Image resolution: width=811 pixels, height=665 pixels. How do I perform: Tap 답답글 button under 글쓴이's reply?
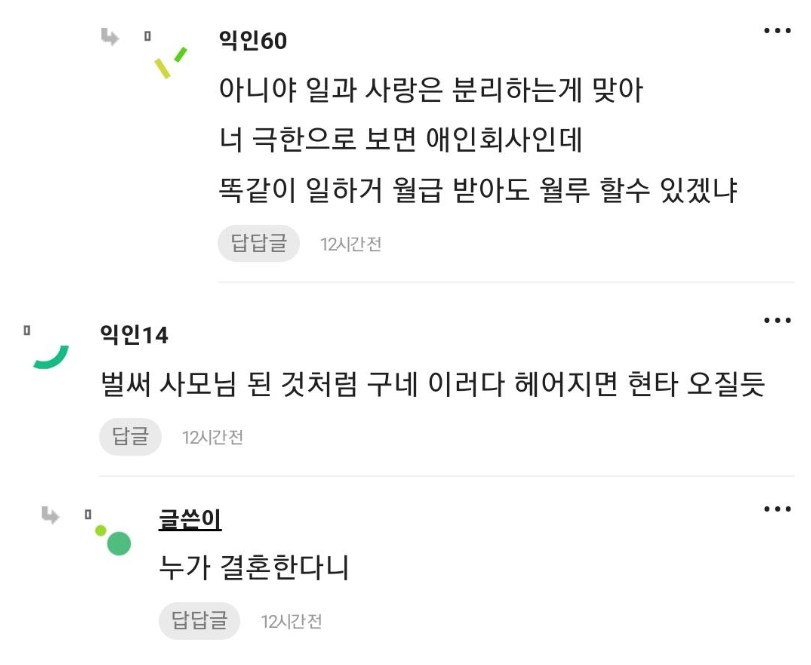pos(199,621)
